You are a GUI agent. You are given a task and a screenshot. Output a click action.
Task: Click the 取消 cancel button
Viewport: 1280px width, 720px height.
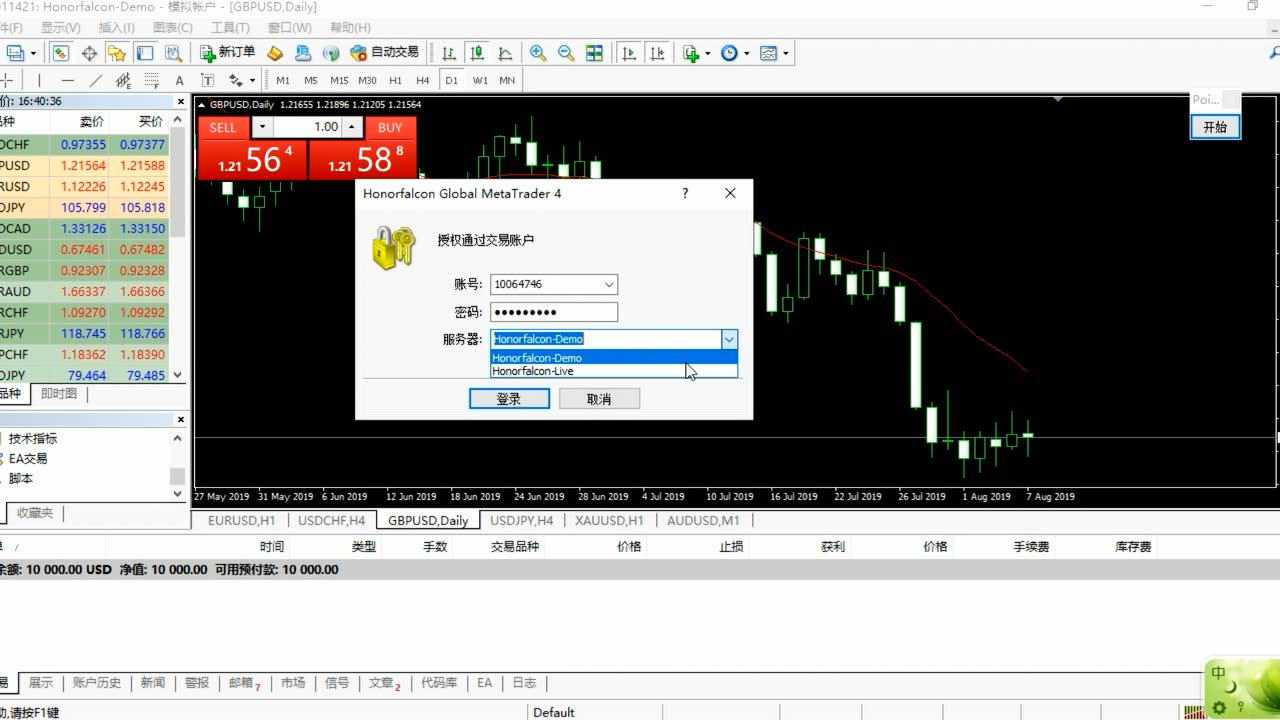(599, 399)
